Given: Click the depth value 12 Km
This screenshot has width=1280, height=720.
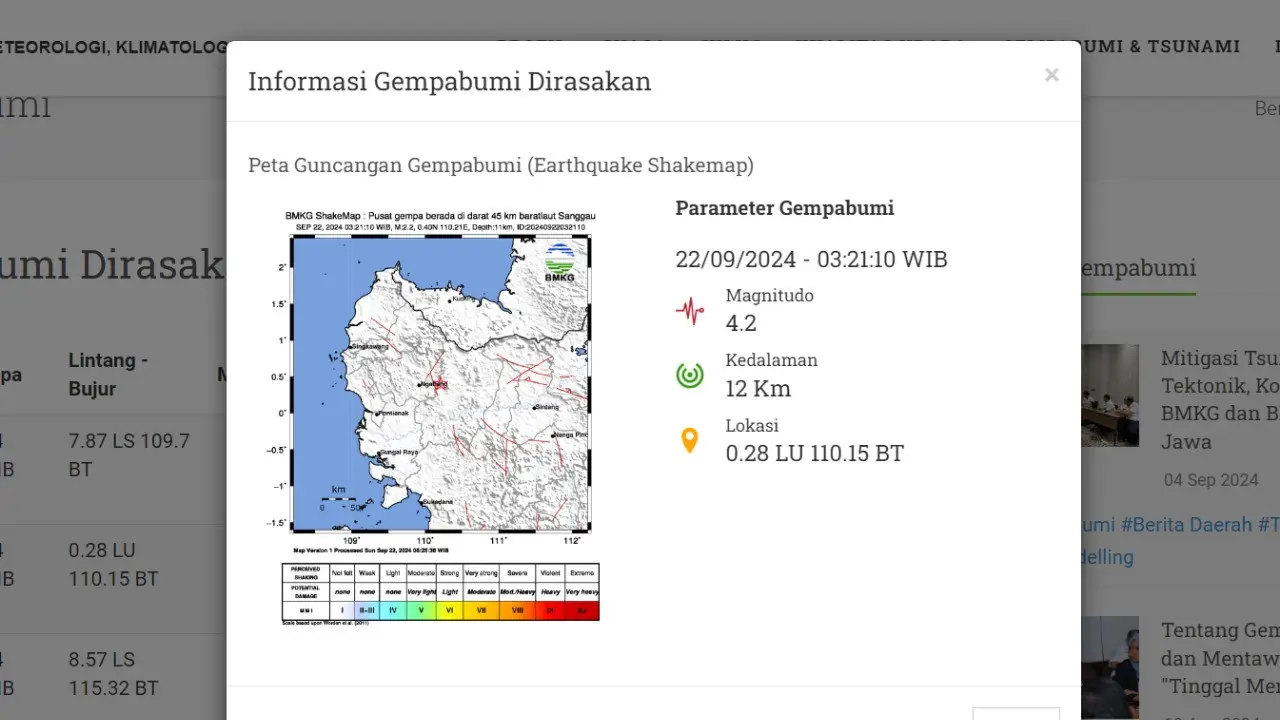Looking at the screenshot, I should (759, 388).
